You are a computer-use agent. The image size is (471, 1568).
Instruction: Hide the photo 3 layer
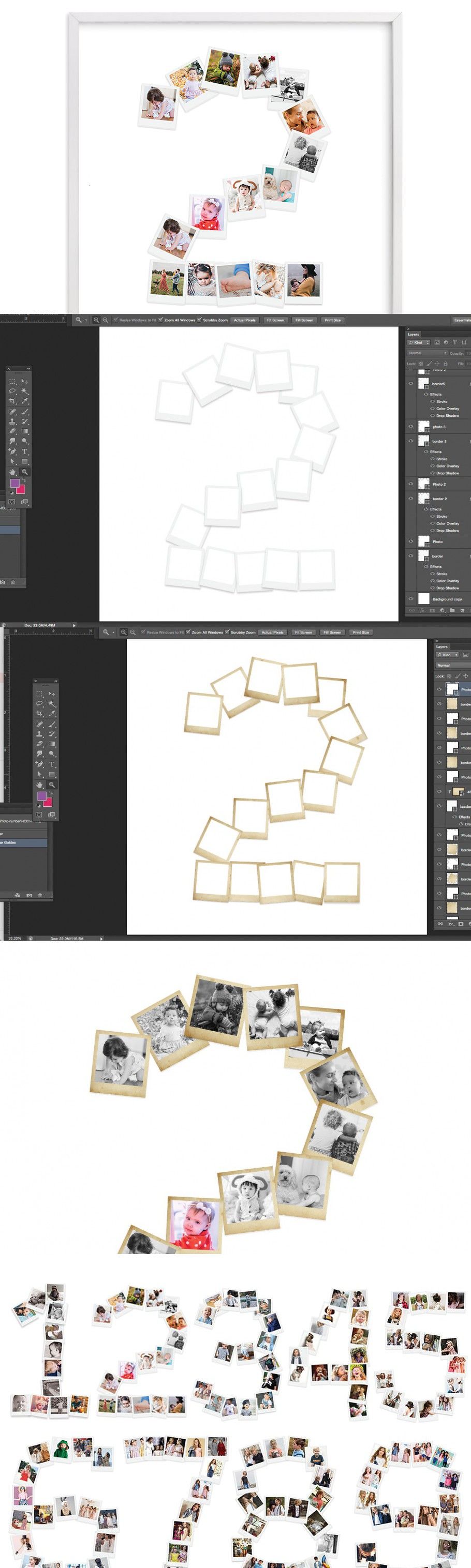pyautogui.click(x=410, y=427)
